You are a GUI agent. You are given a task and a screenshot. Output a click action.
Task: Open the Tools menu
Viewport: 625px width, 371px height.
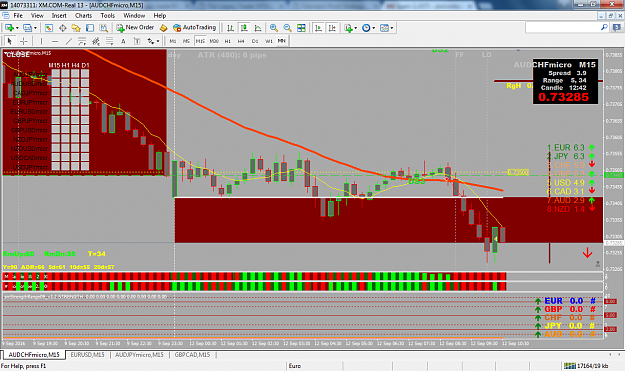click(108, 16)
